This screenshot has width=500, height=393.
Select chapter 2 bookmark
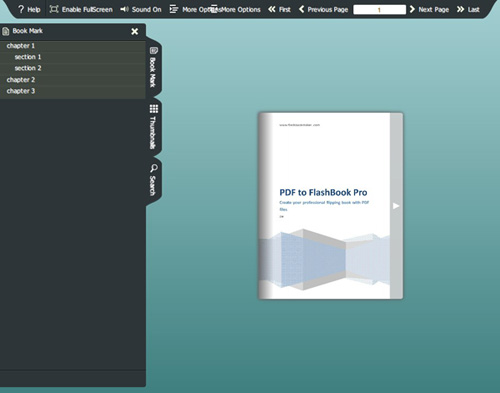coord(73,80)
